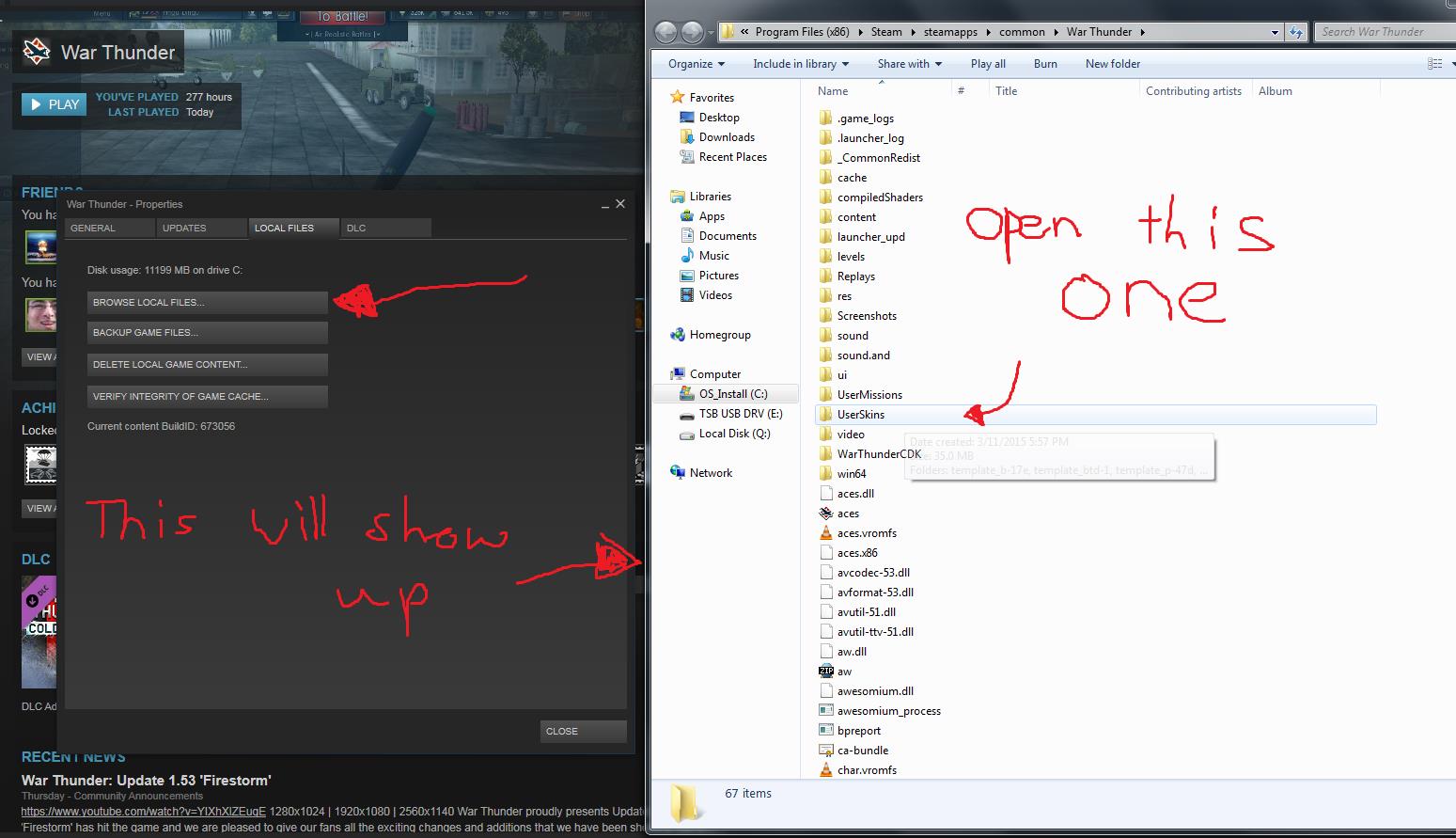This screenshot has height=838, width=1456.
Task: Open the Share with dropdown
Action: 910,64
